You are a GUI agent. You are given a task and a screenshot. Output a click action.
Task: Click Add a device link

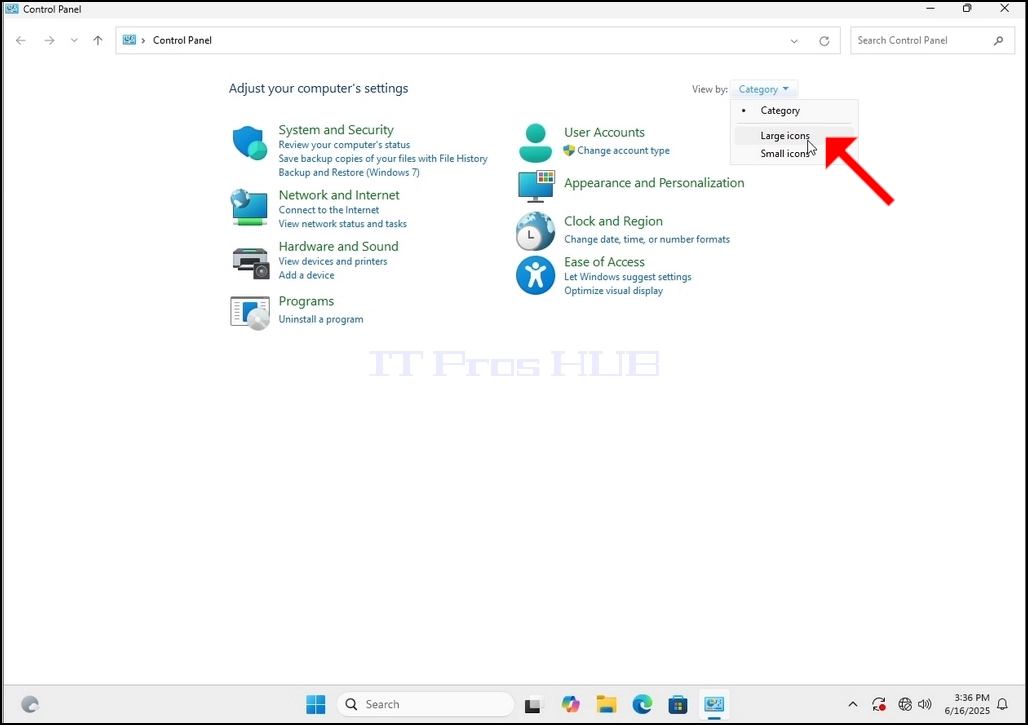pyautogui.click(x=306, y=275)
